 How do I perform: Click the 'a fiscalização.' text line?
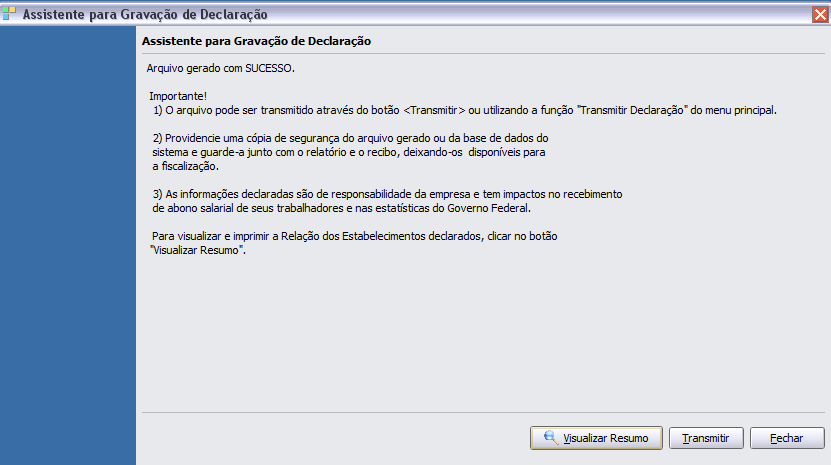point(185,166)
